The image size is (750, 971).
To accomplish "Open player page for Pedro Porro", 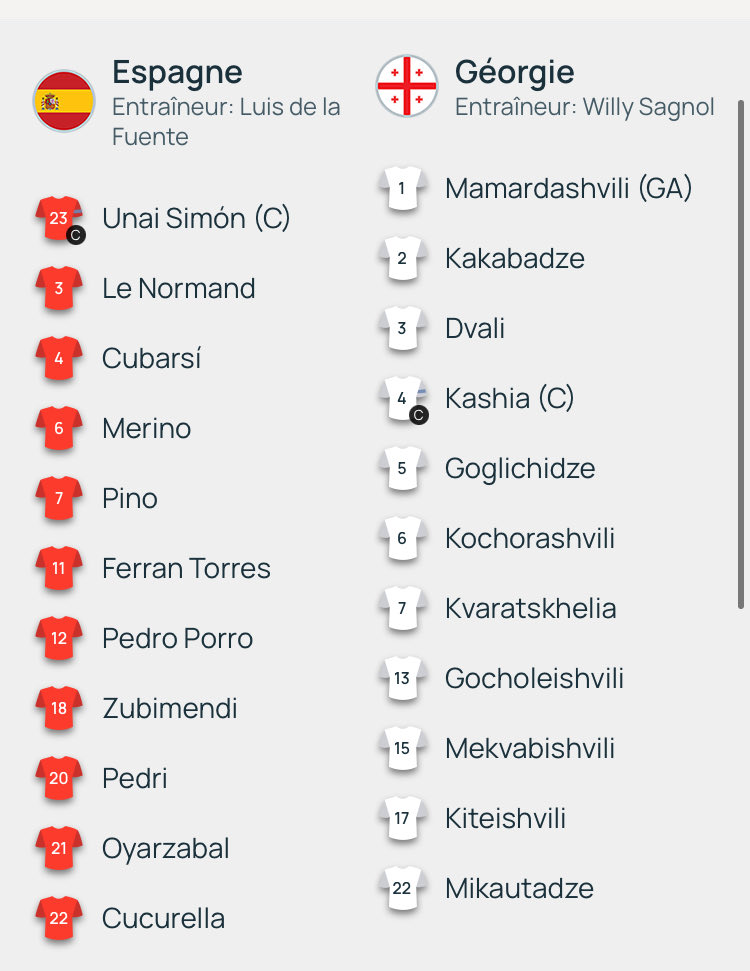I will click(178, 637).
